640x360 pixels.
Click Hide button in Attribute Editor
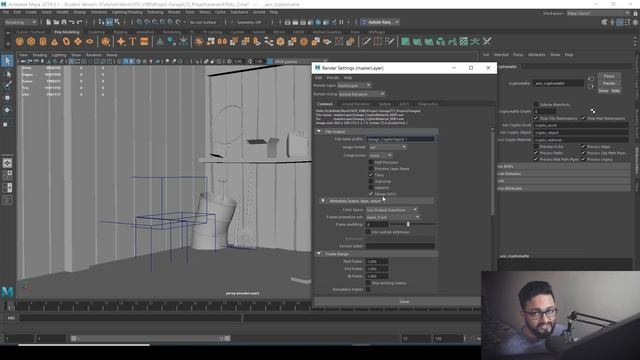pyautogui.click(x=615, y=91)
